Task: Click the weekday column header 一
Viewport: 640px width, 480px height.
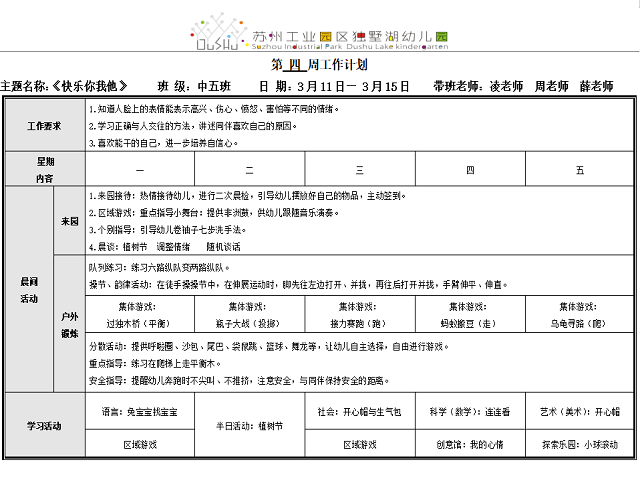Action: [140, 169]
